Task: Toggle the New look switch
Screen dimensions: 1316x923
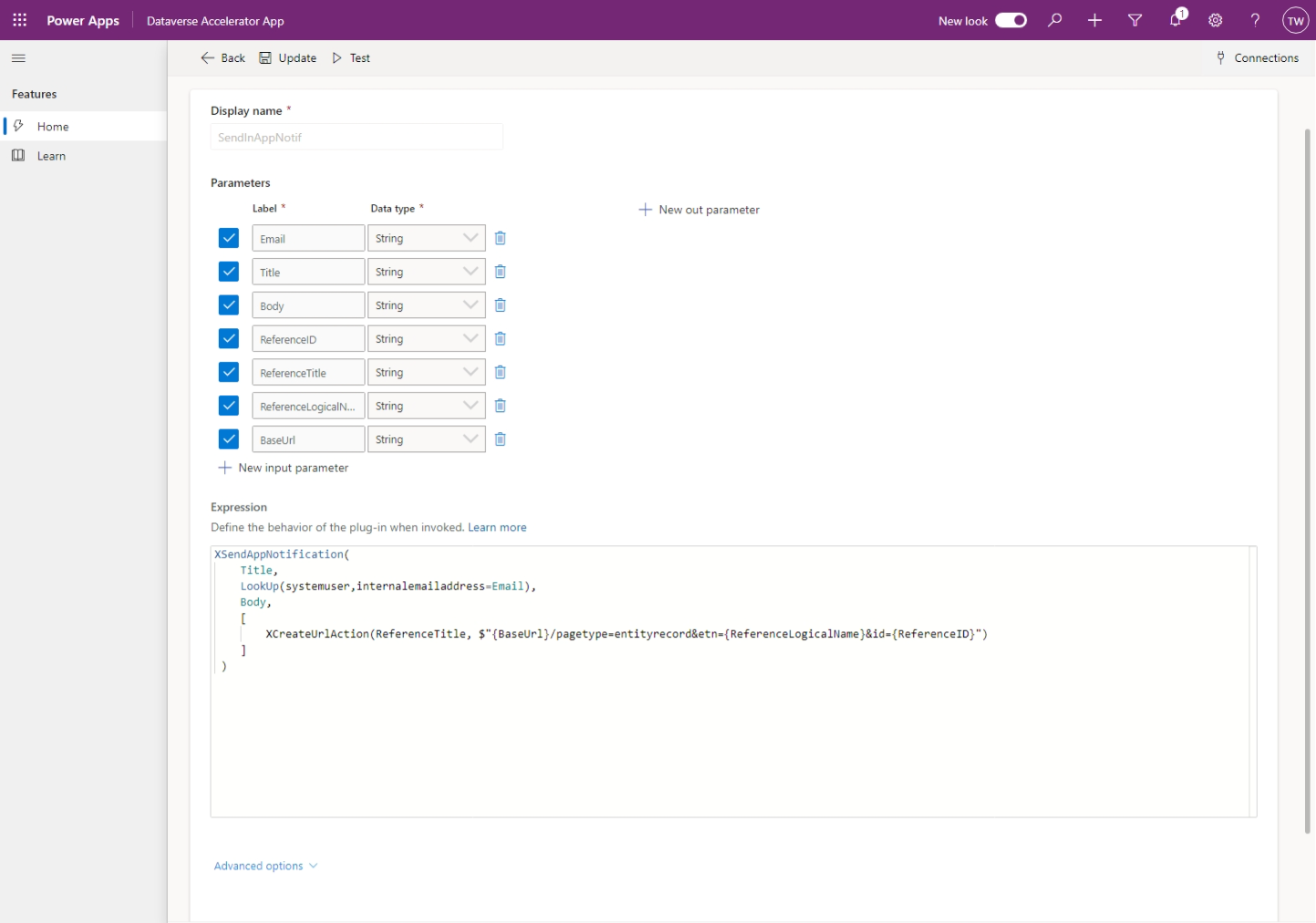Action: (x=1010, y=20)
